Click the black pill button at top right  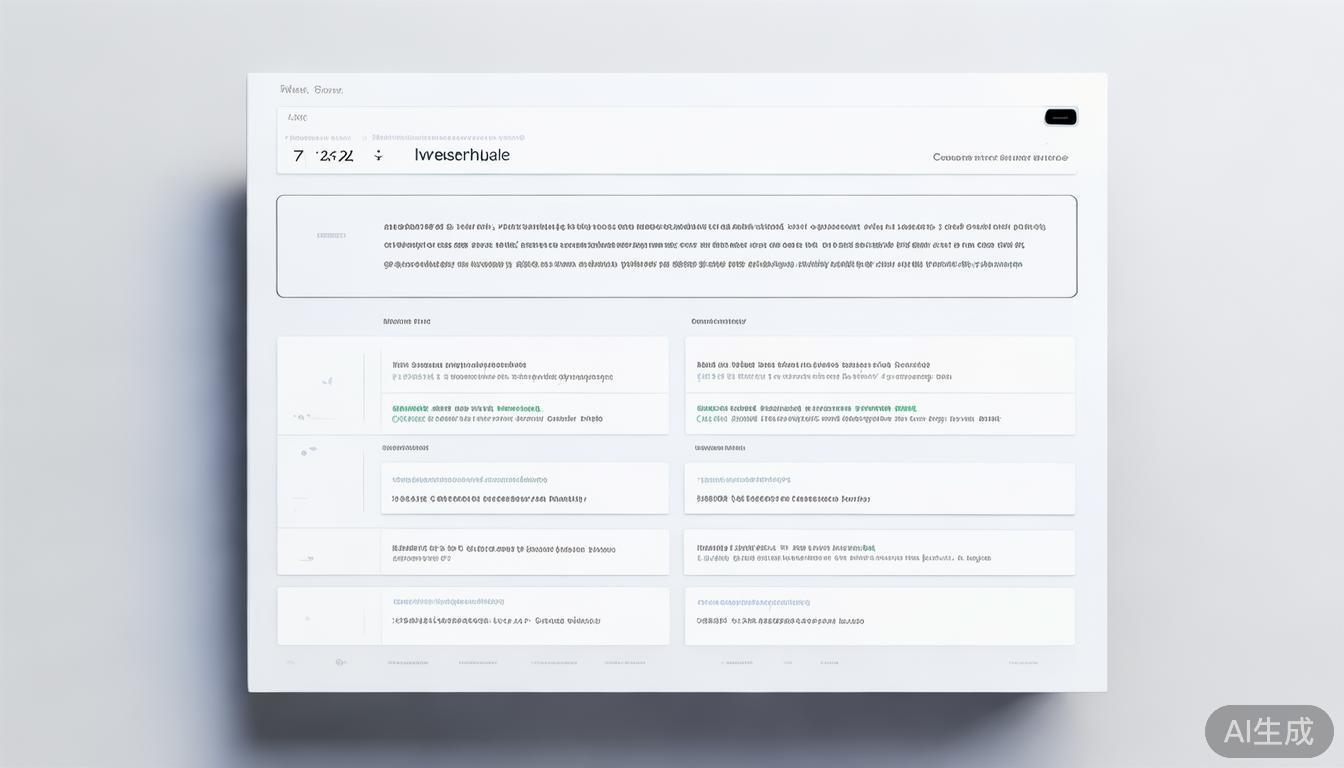(x=1060, y=117)
